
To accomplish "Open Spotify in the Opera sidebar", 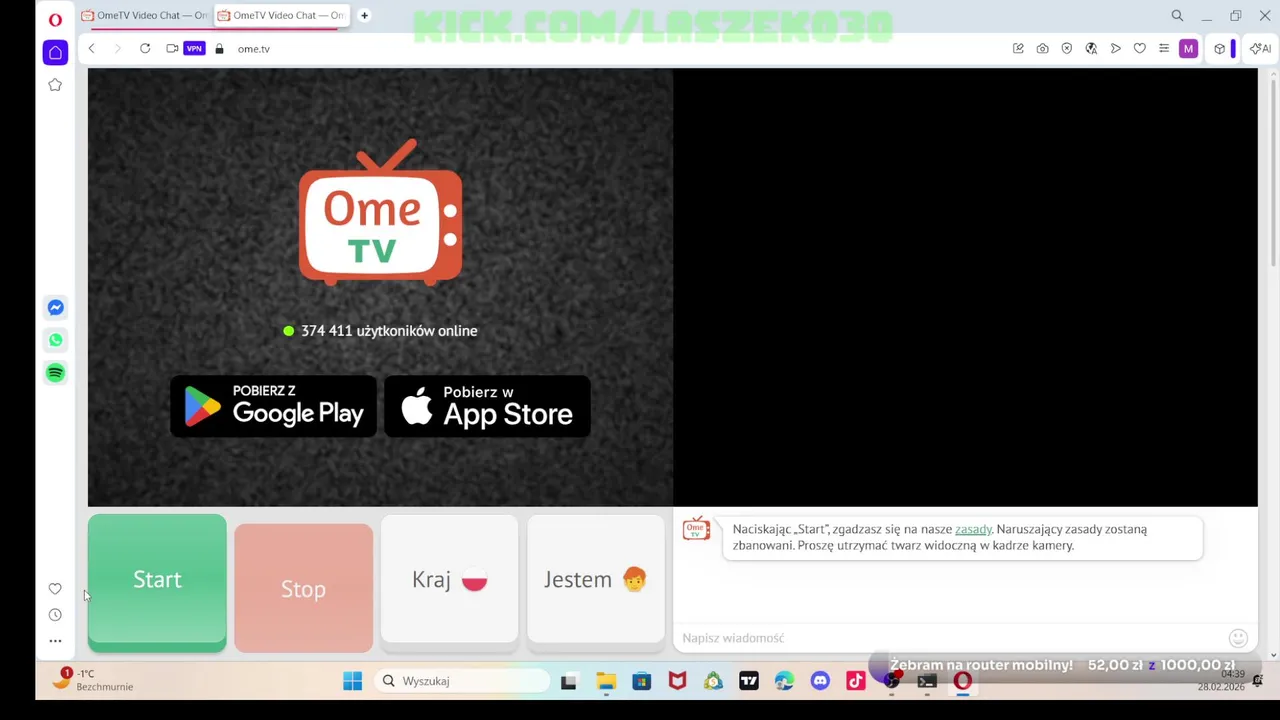I will [x=55, y=373].
